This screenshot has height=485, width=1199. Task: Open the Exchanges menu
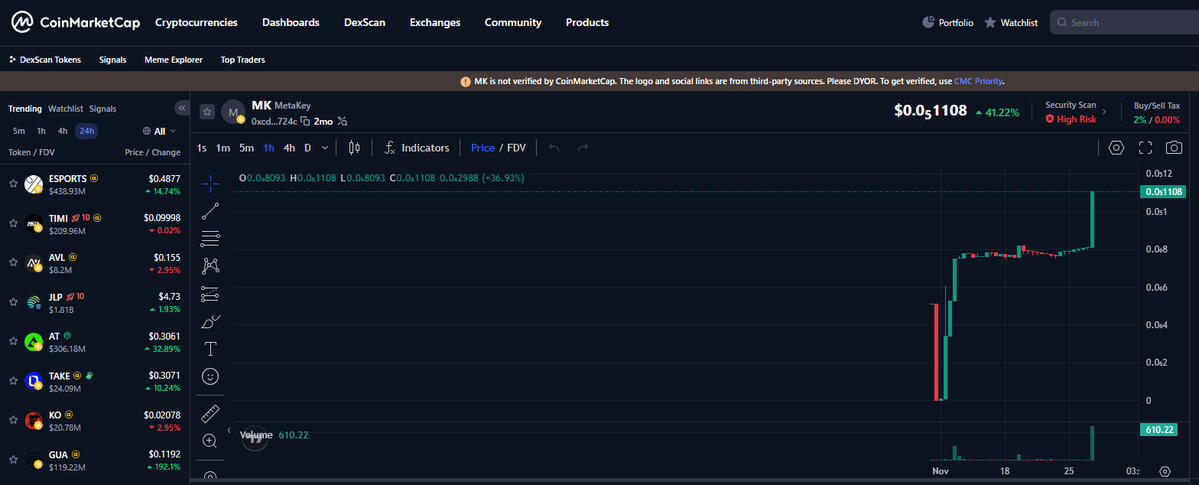click(x=435, y=22)
